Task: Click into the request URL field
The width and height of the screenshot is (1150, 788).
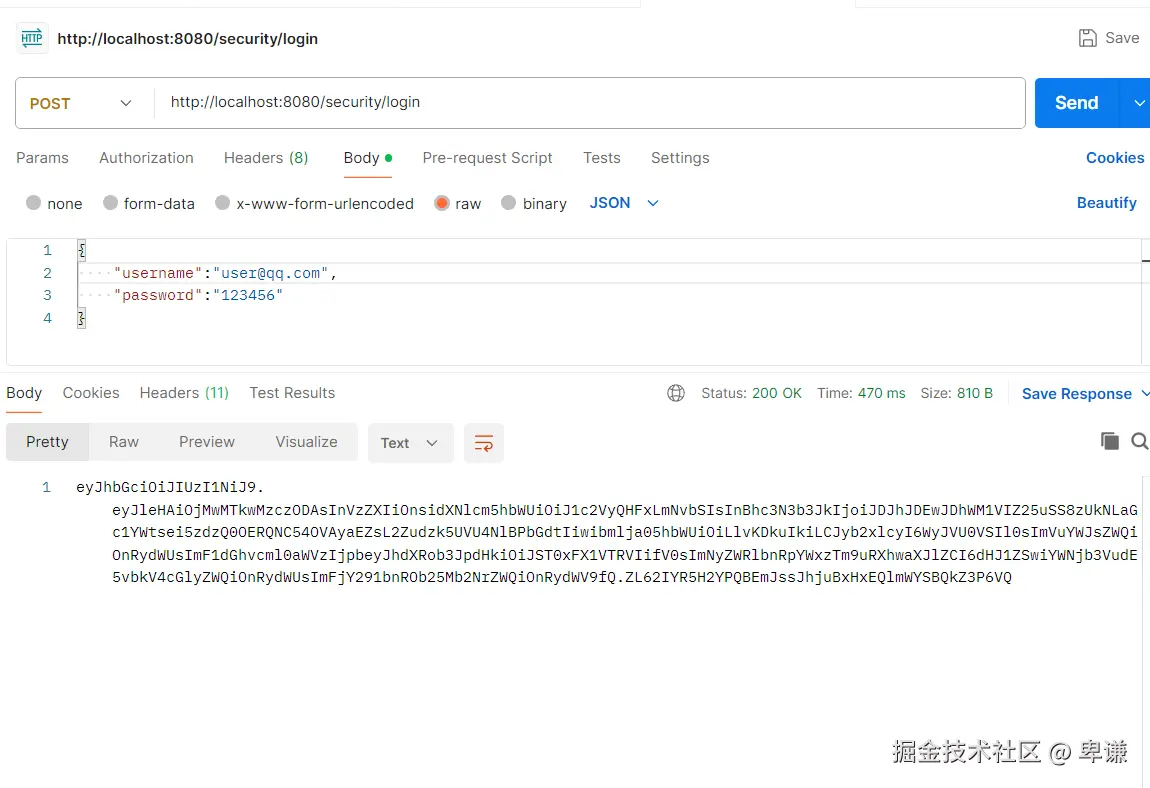Action: (589, 103)
